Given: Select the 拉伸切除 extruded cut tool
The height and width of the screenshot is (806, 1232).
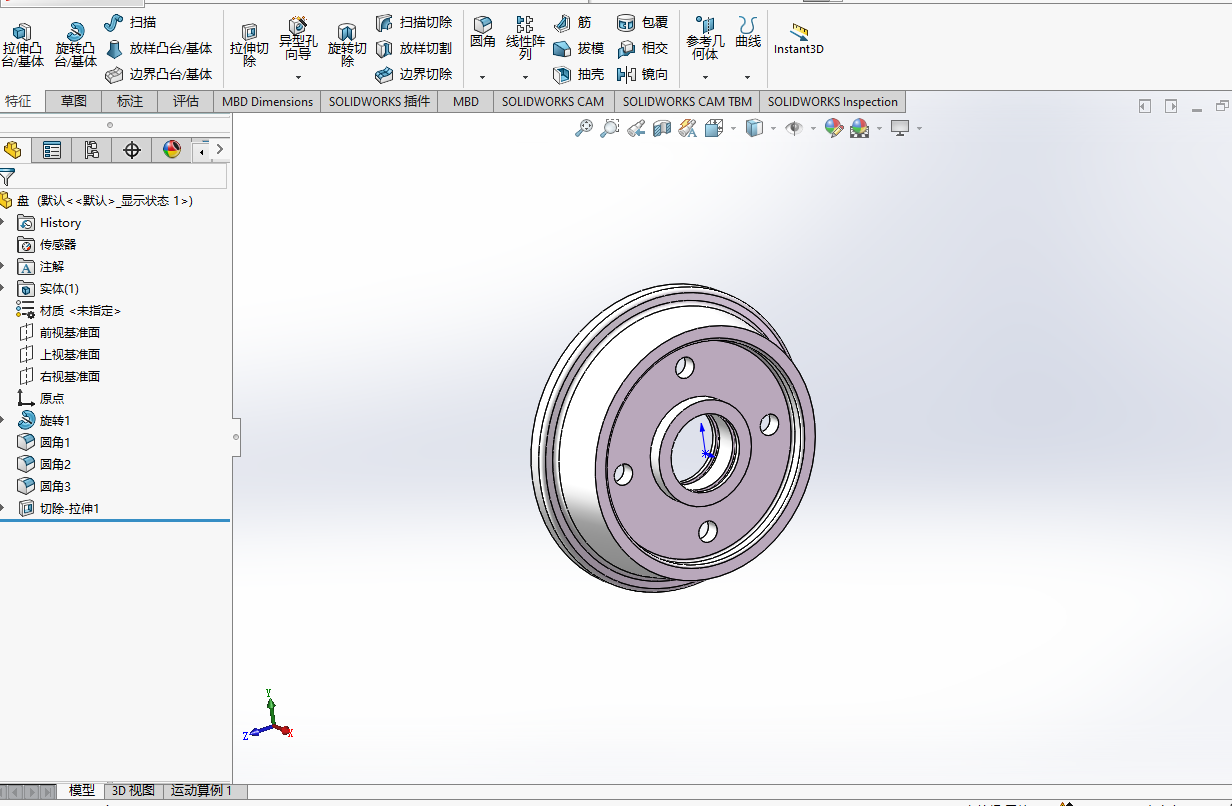Looking at the screenshot, I should click(x=249, y=45).
